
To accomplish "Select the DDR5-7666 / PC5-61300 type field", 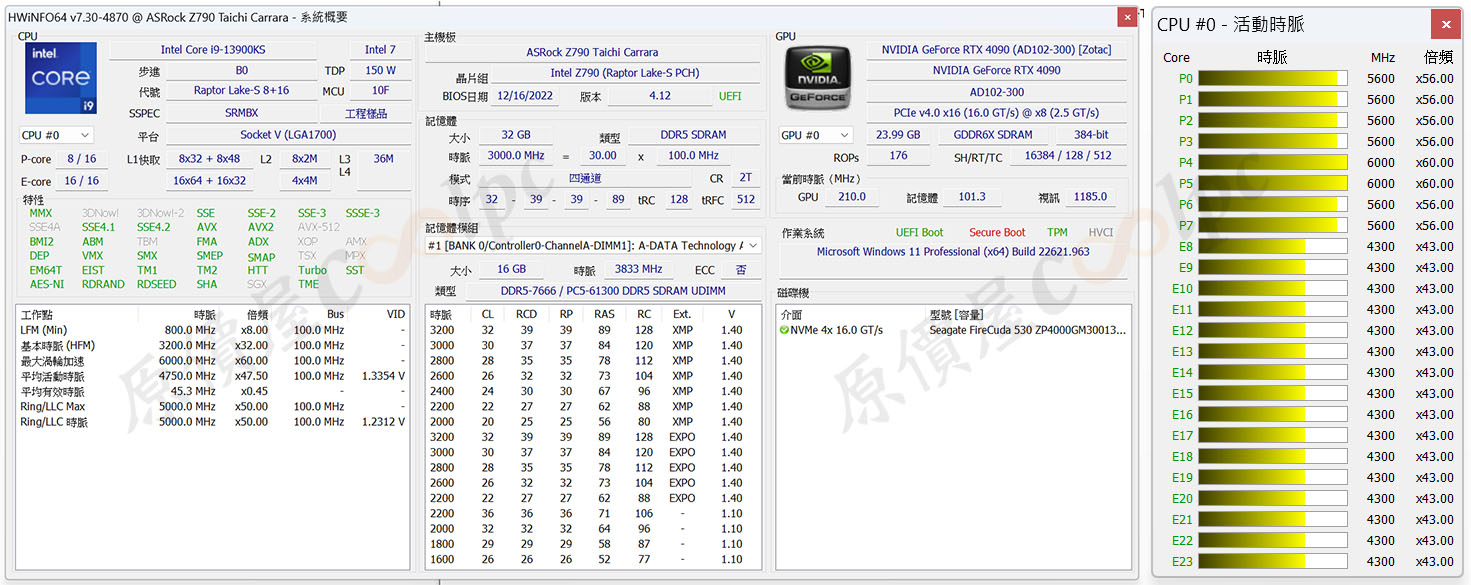I will click(x=612, y=290).
